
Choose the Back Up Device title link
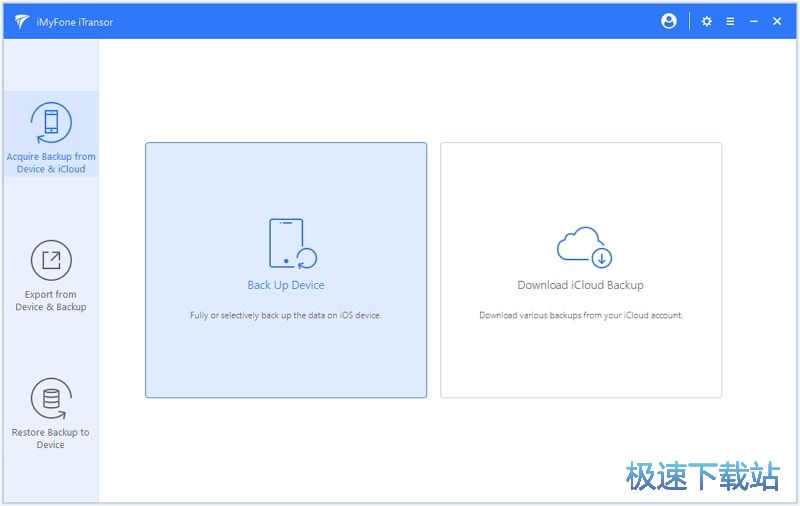[x=286, y=285]
